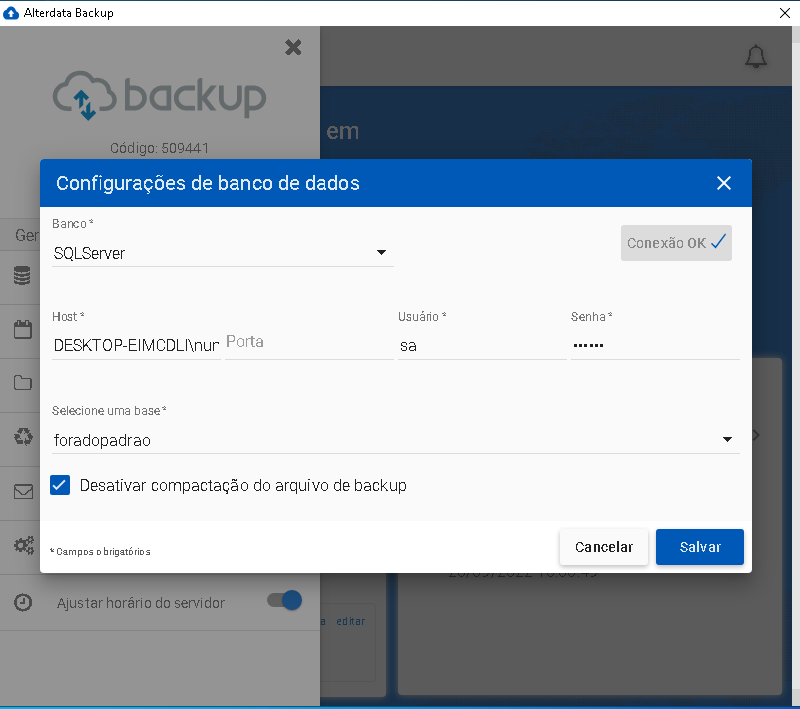Focus the Porta input field
The image size is (800, 709).
pos(308,342)
